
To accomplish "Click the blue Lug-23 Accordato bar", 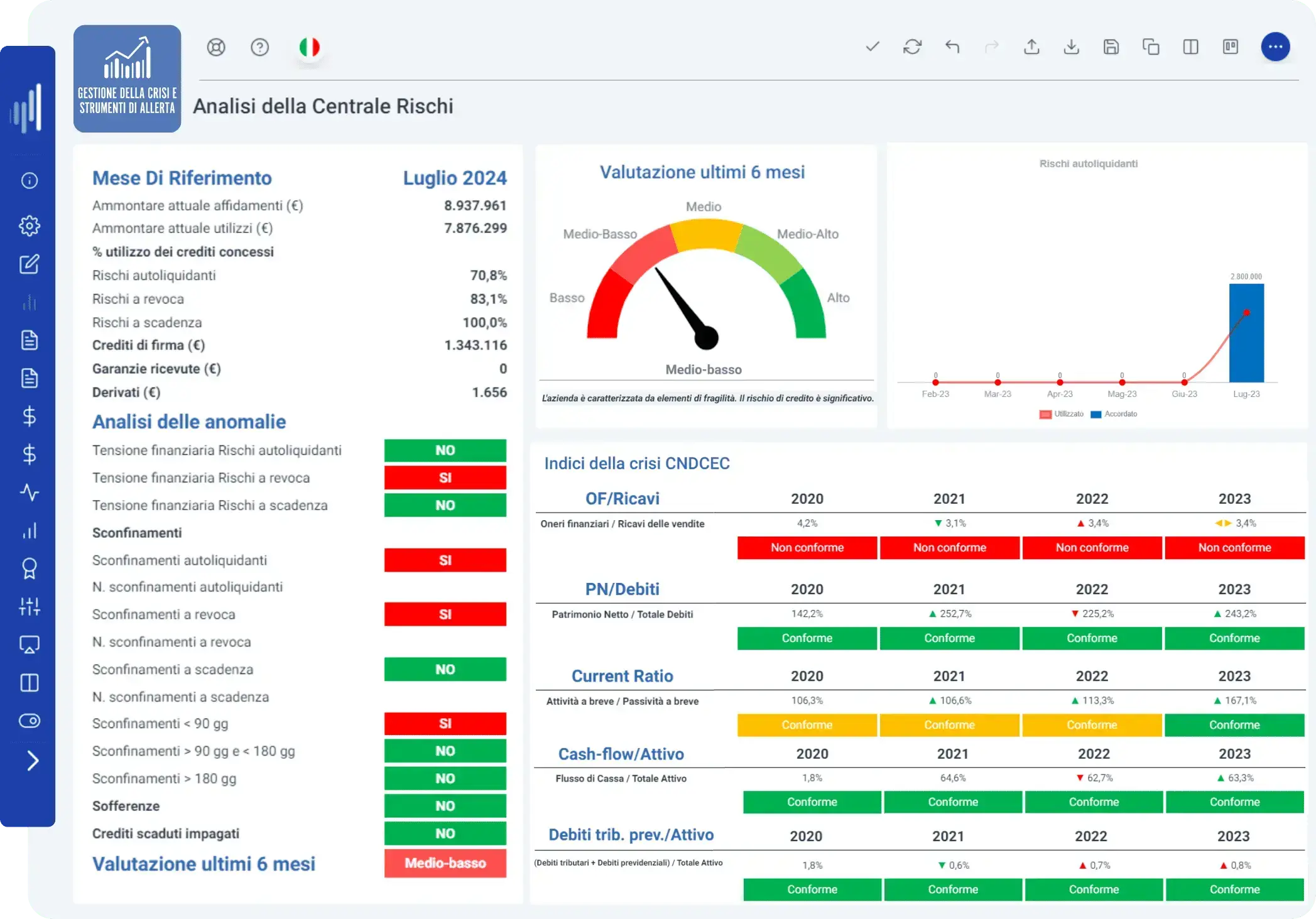I will point(1246,333).
